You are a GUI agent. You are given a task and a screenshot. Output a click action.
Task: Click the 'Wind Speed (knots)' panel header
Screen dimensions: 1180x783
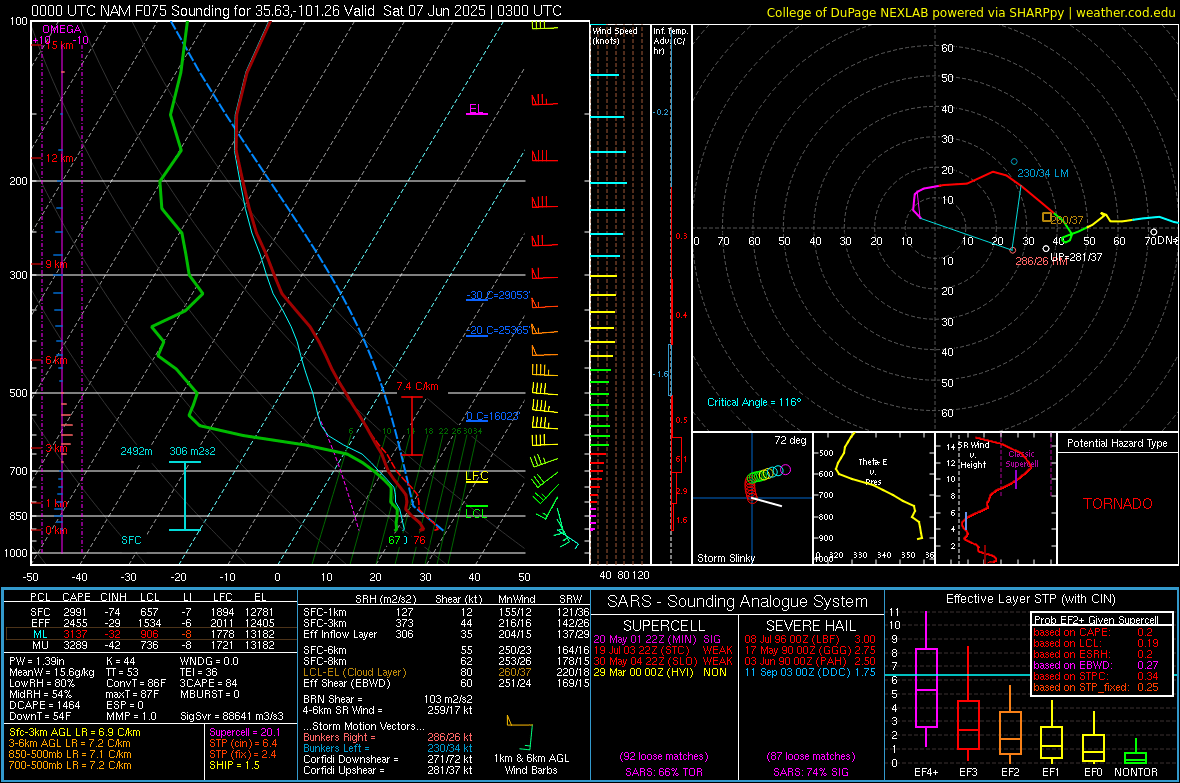(615, 35)
